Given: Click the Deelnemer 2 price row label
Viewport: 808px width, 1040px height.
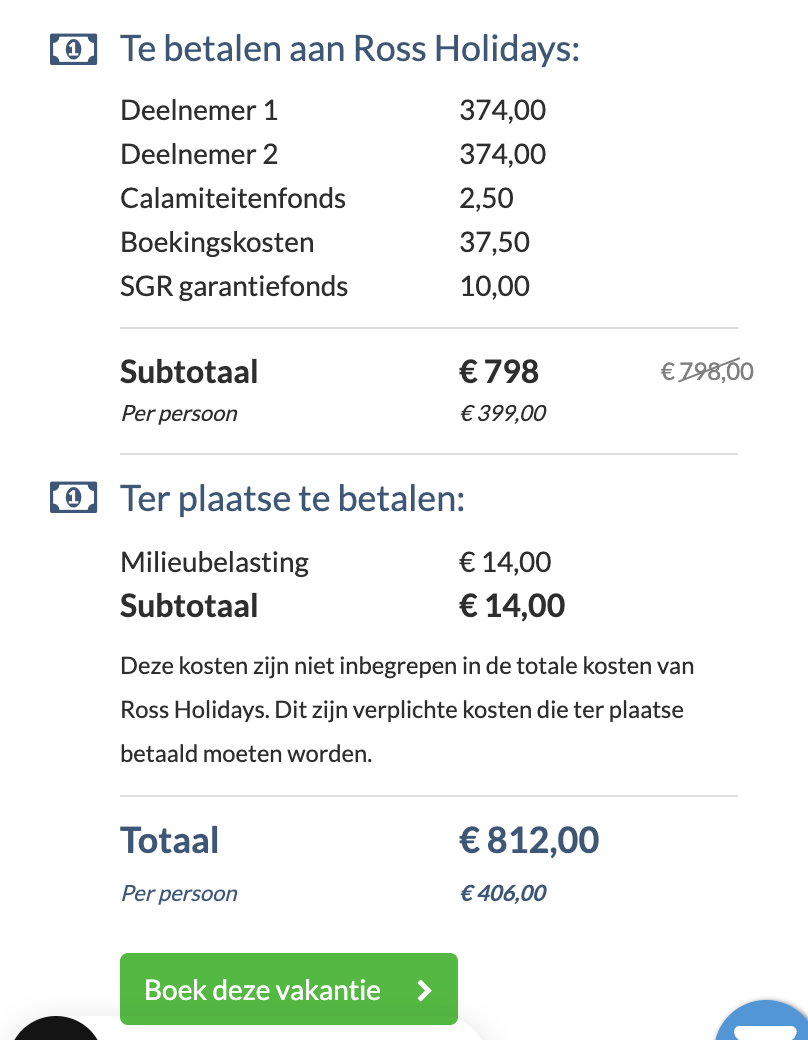Looking at the screenshot, I should pyautogui.click(x=199, y=154).
